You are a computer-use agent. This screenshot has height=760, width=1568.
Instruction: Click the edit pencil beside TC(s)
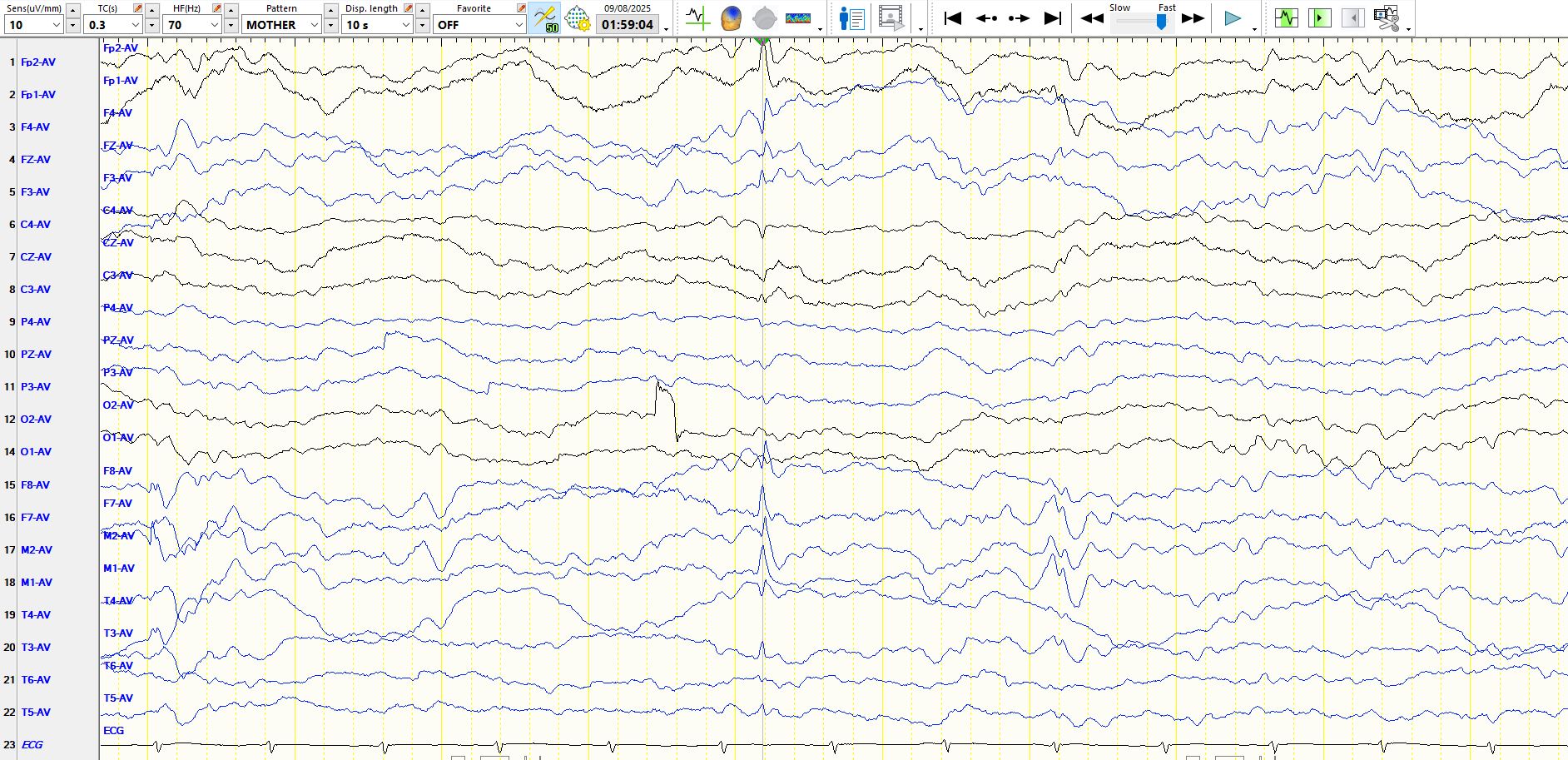138,8
